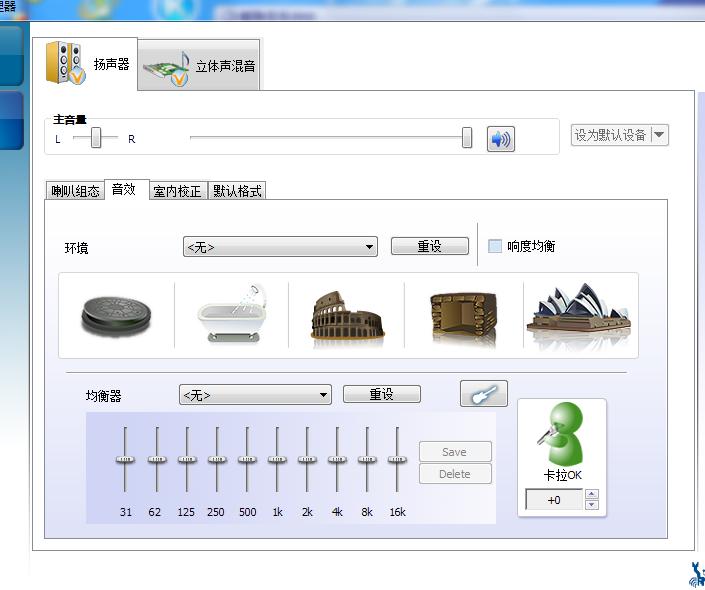705x590 pixels.
Task: Click the green 卡拉OK karaoke icon
Action: (x=562, y=434)
